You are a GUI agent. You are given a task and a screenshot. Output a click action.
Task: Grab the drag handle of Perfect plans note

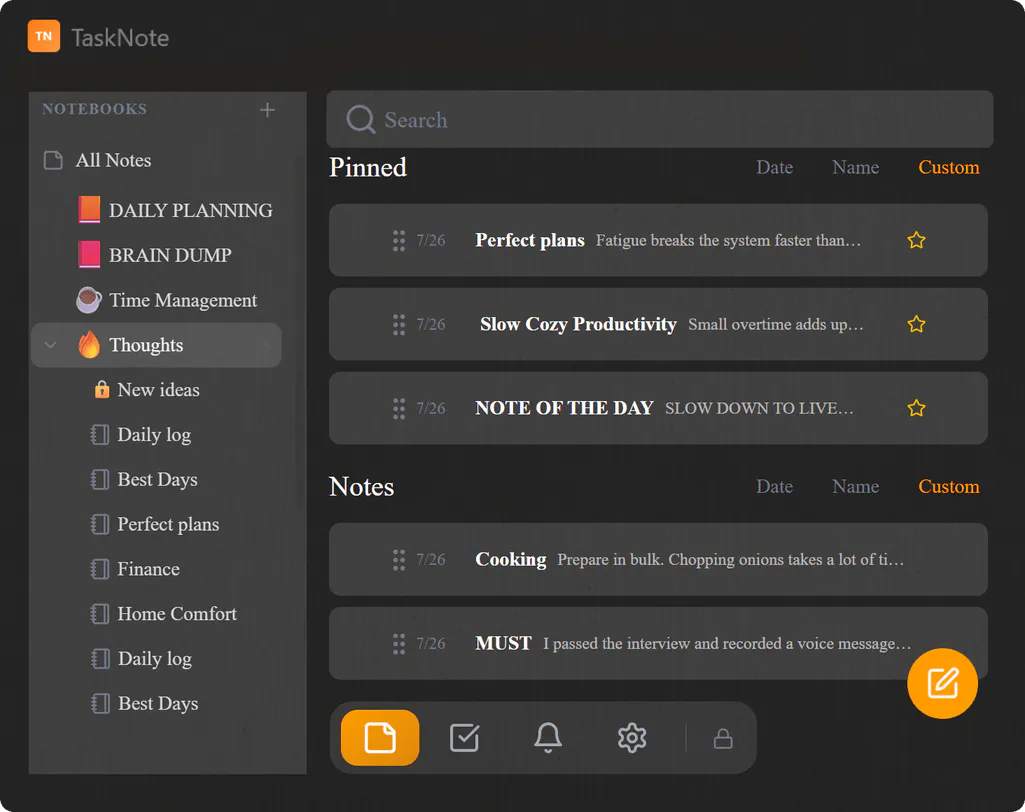(399, 241)
